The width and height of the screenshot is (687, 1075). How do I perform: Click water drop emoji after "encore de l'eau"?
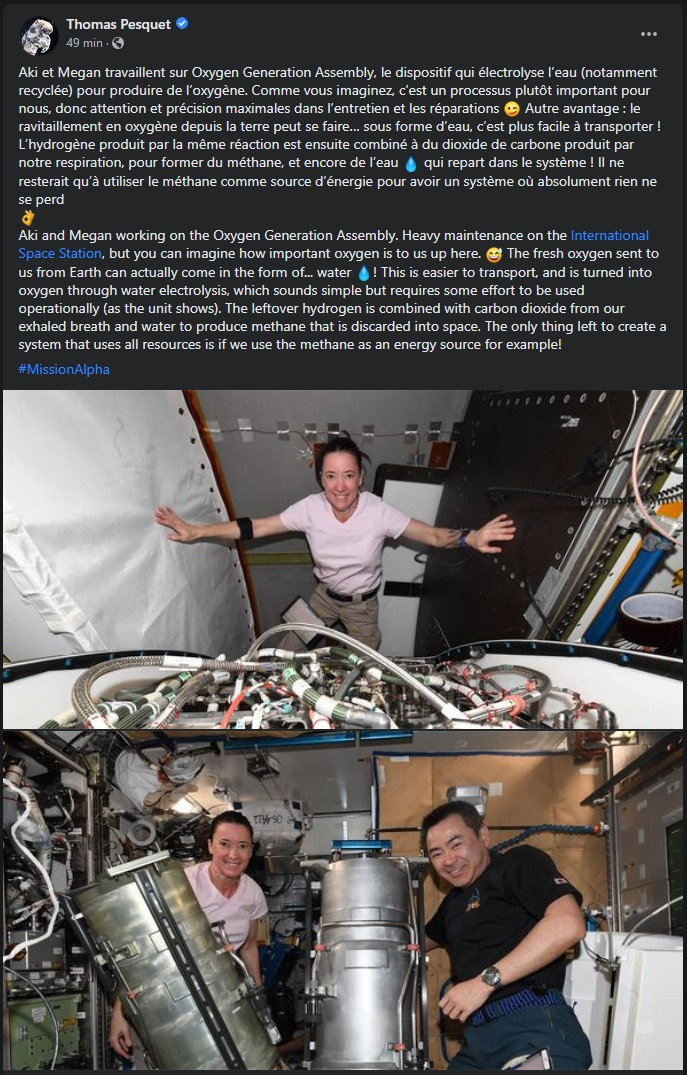click(x=411, y=164)
